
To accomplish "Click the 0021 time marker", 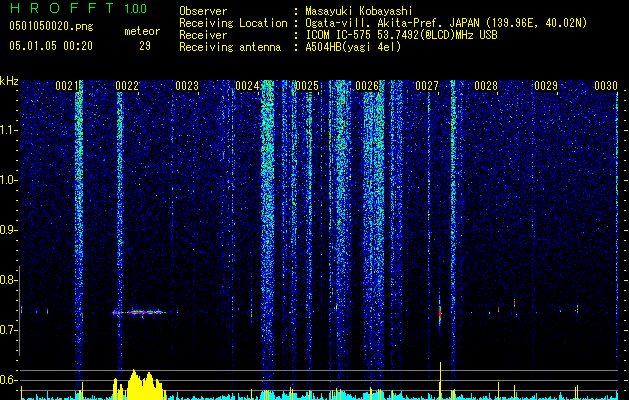I will tap(67, 86).
